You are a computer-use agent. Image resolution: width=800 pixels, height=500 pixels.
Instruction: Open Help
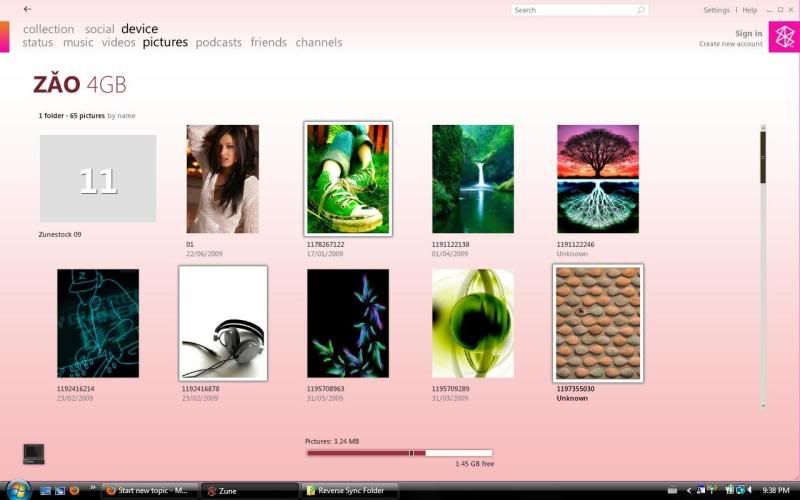[x=749, y=10]
